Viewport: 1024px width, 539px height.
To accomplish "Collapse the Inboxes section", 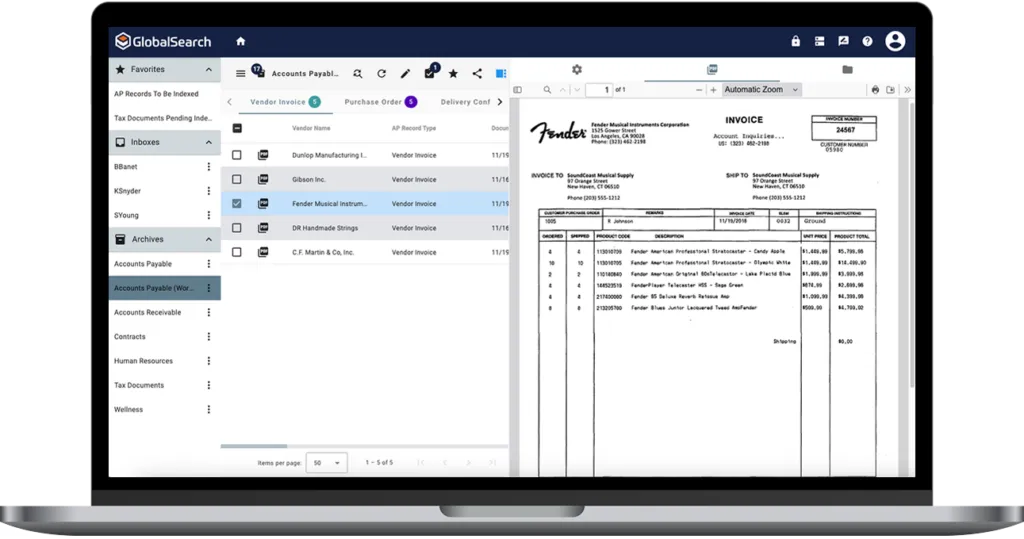I will click(208, 142).
